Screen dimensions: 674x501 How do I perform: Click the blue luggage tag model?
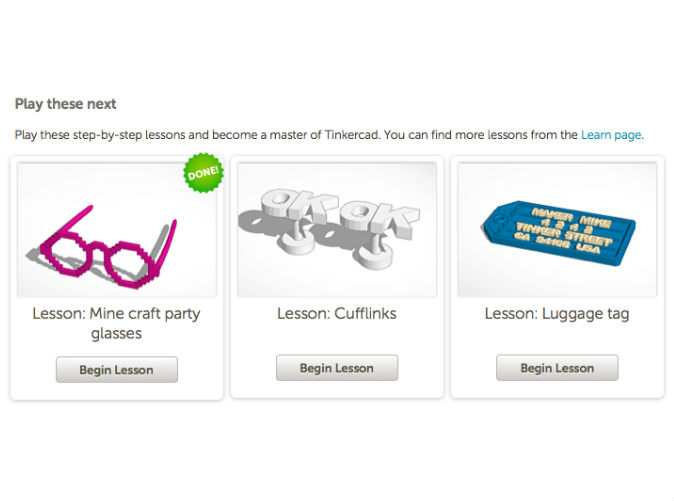558,232
